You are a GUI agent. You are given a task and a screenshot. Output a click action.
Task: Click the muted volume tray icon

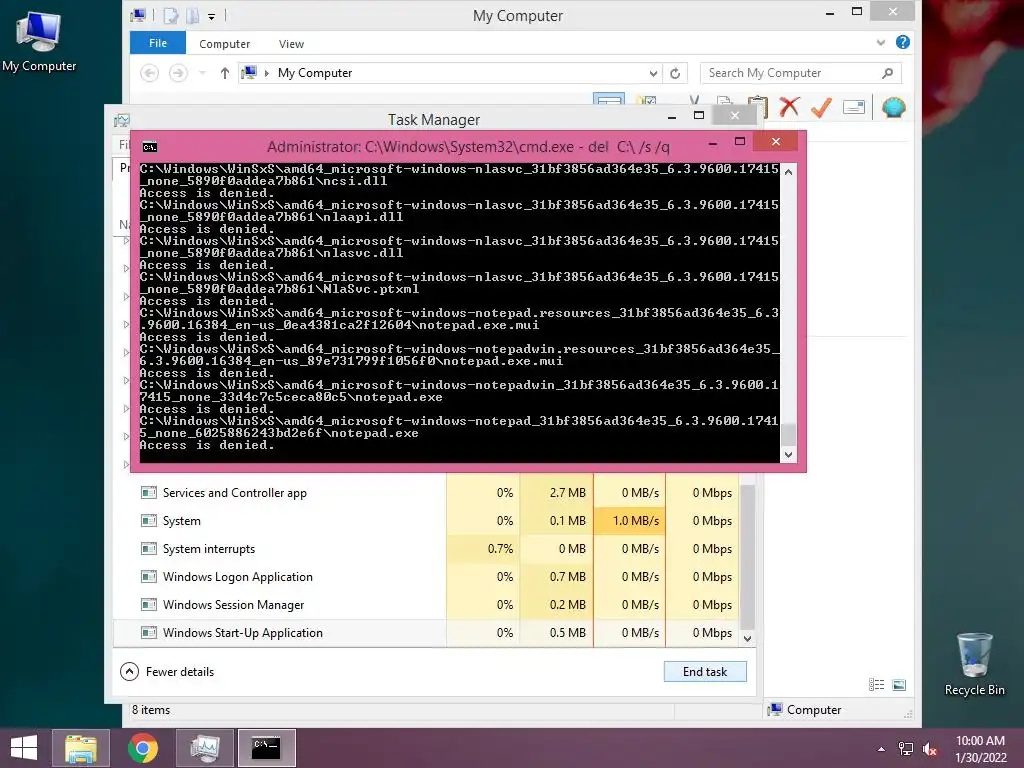[929, 749]
